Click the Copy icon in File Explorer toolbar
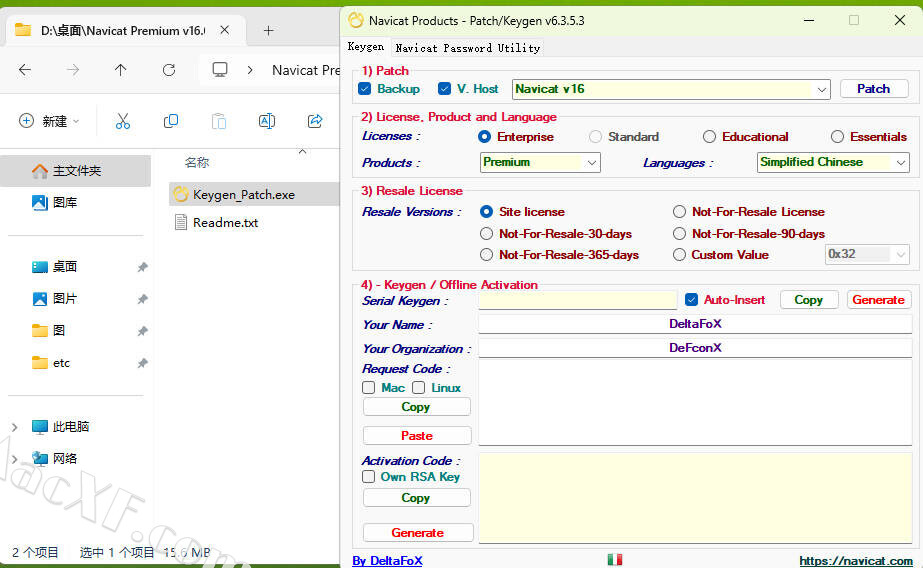 [171, 121]
